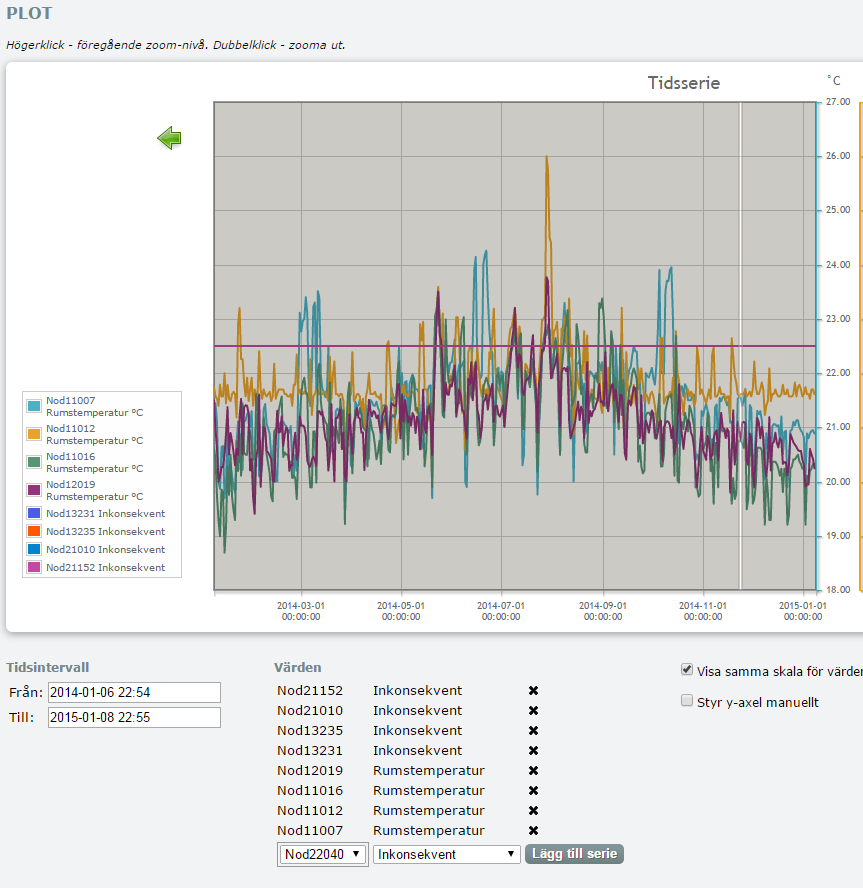Image resolution: width=863 pixels, height=888 pixels.
Task: Click 'Nod12019' in the Värden list
Action: click(310, 770)
